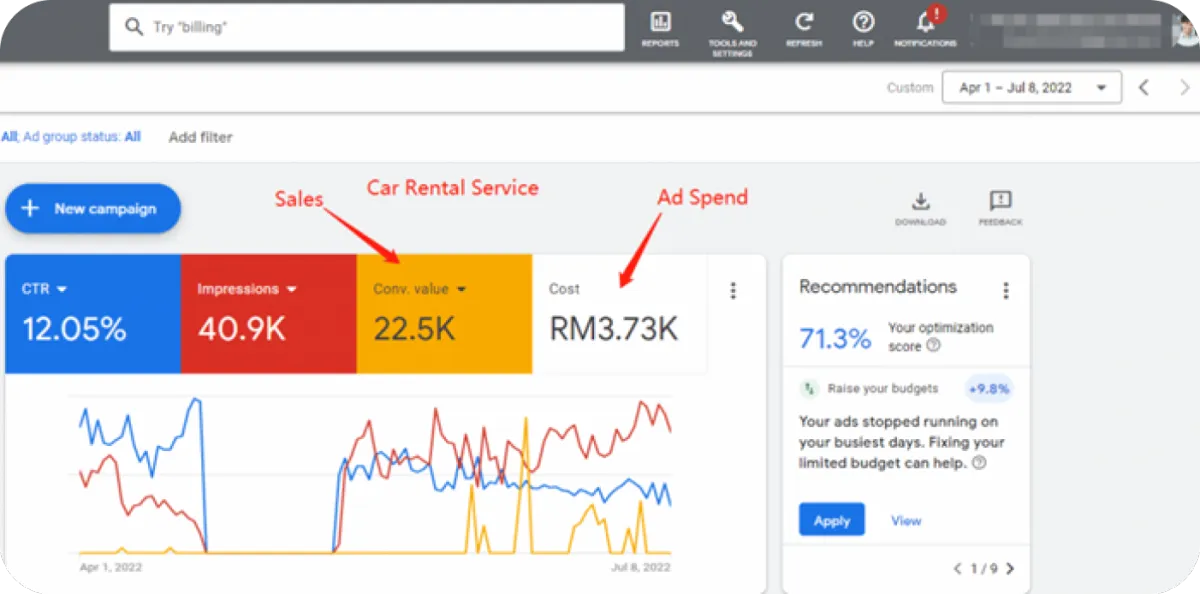The height and width of the screenshot is (594, 1200).
Task: Click the blue CTR scorecard value 12.05%
Action: pyautogui.click(x=75, y=329)
